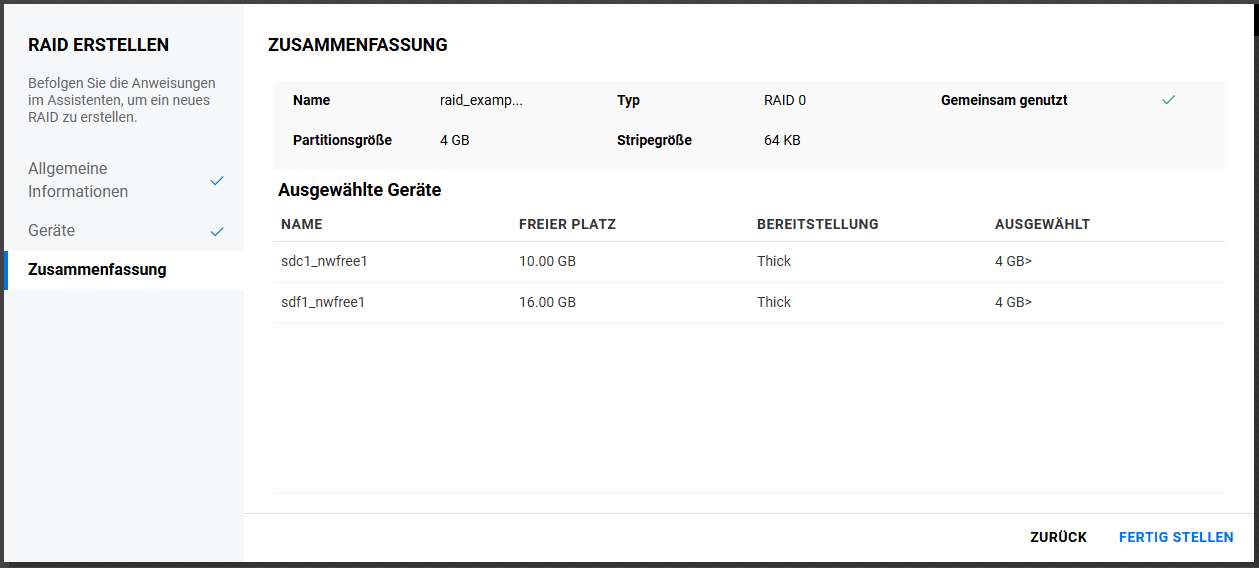Click the truncated RAID name raid_examp...
Image resolution: width=1259 pixels, height=568 pixels.
pyautogui.click(x=481, y=100)
